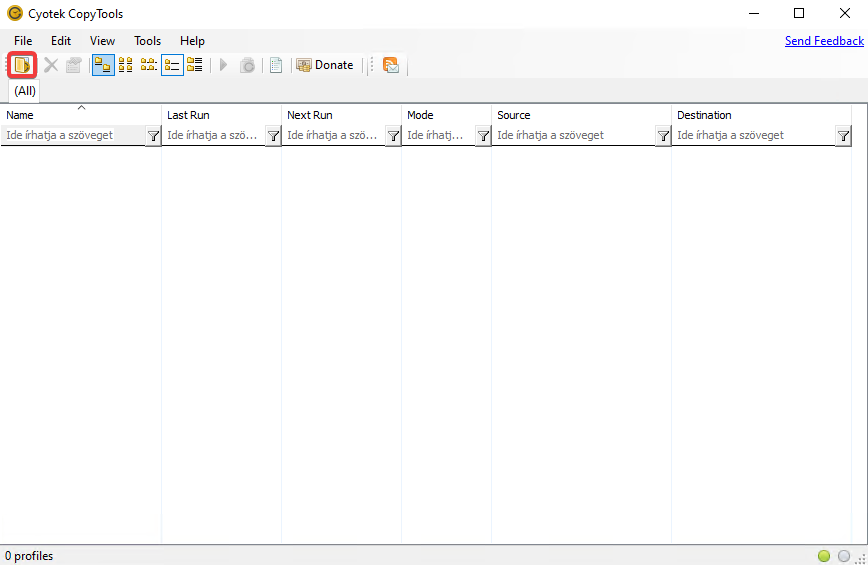Click the camera preview icon in toolbar
This screenshot has width=868, height=565.
247,65
